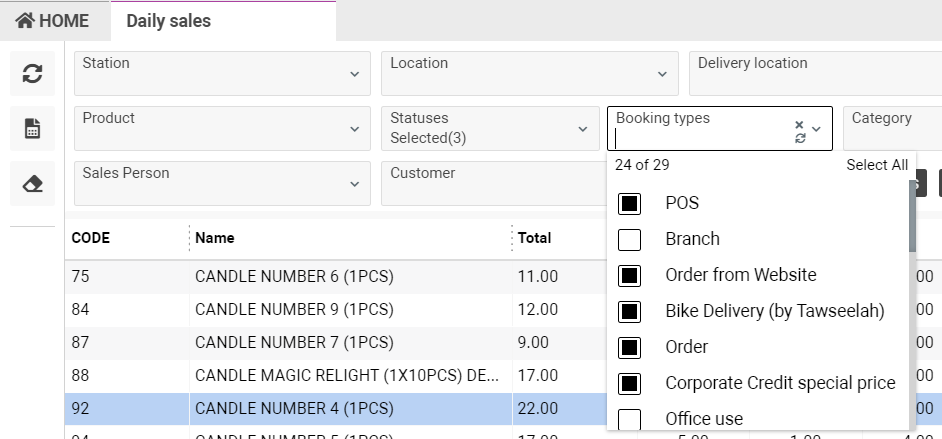Uncheck Order from Website checkbox
The image size is (942, 439).
coord(629,275)
